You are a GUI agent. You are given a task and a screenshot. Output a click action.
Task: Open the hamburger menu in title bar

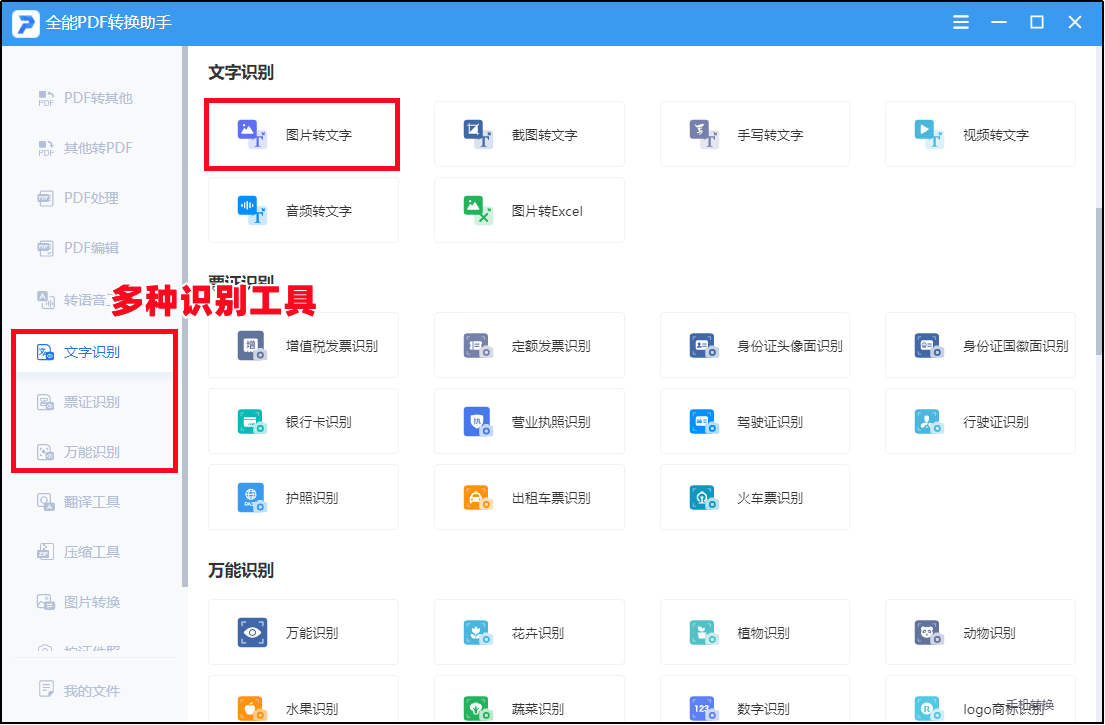961,22
